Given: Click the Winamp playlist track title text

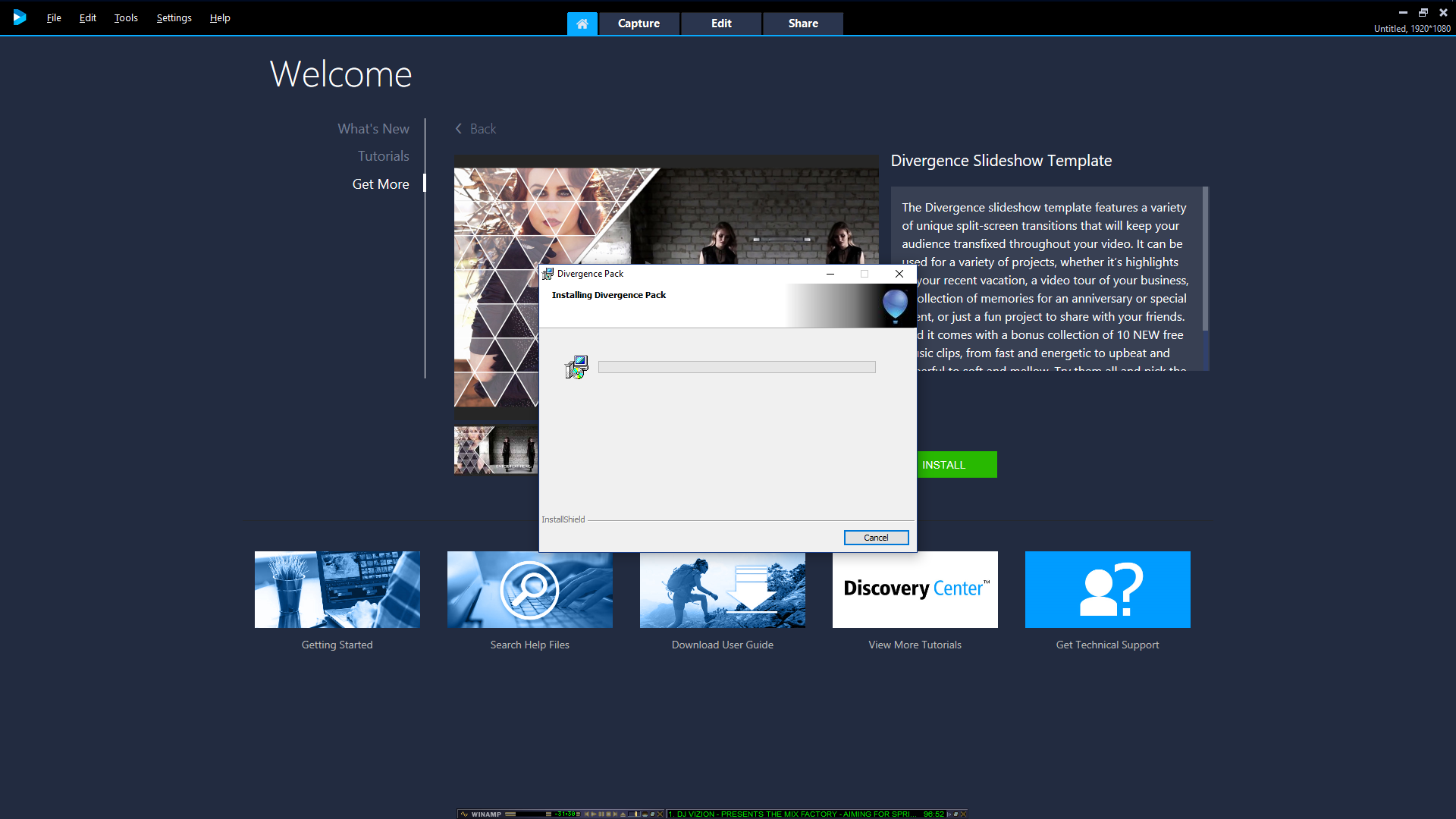Looking at the screenshot, I should coord(792,814).
